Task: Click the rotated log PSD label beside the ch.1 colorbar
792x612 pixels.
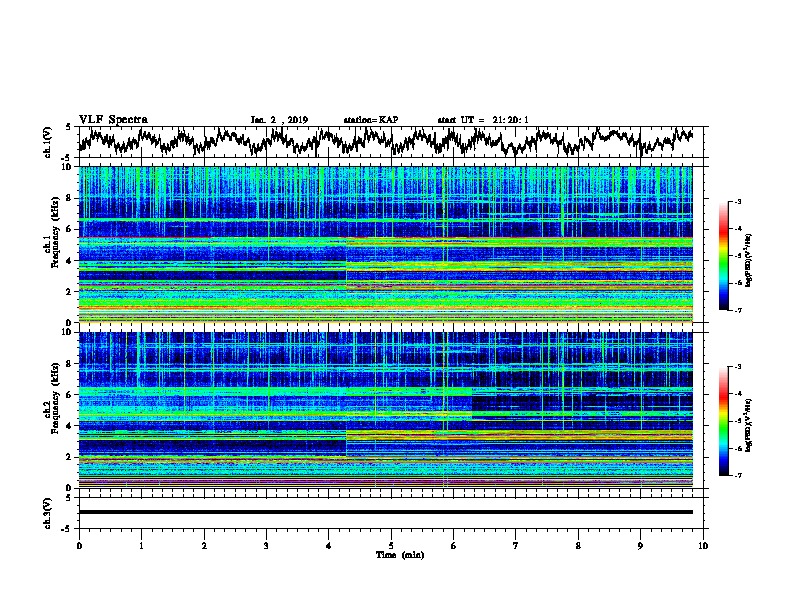Action: [x=749, y=260]
